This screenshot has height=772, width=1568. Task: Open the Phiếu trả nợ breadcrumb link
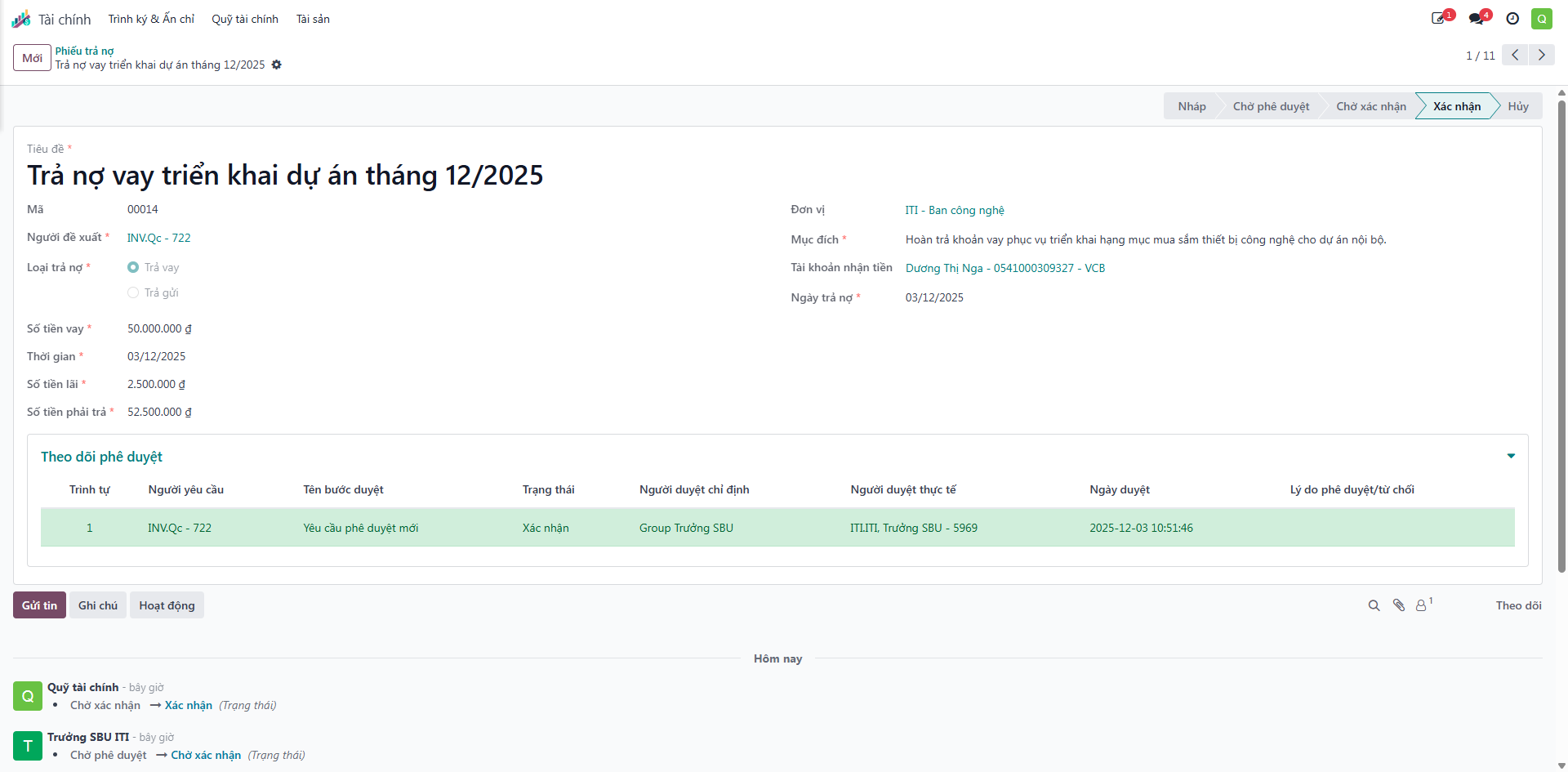tap(84, 51)
